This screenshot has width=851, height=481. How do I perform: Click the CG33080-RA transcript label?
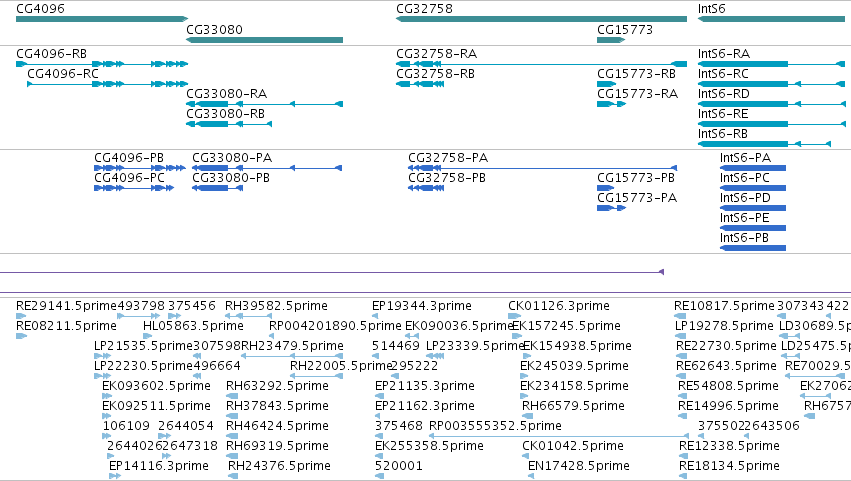(x=226, y=94)
